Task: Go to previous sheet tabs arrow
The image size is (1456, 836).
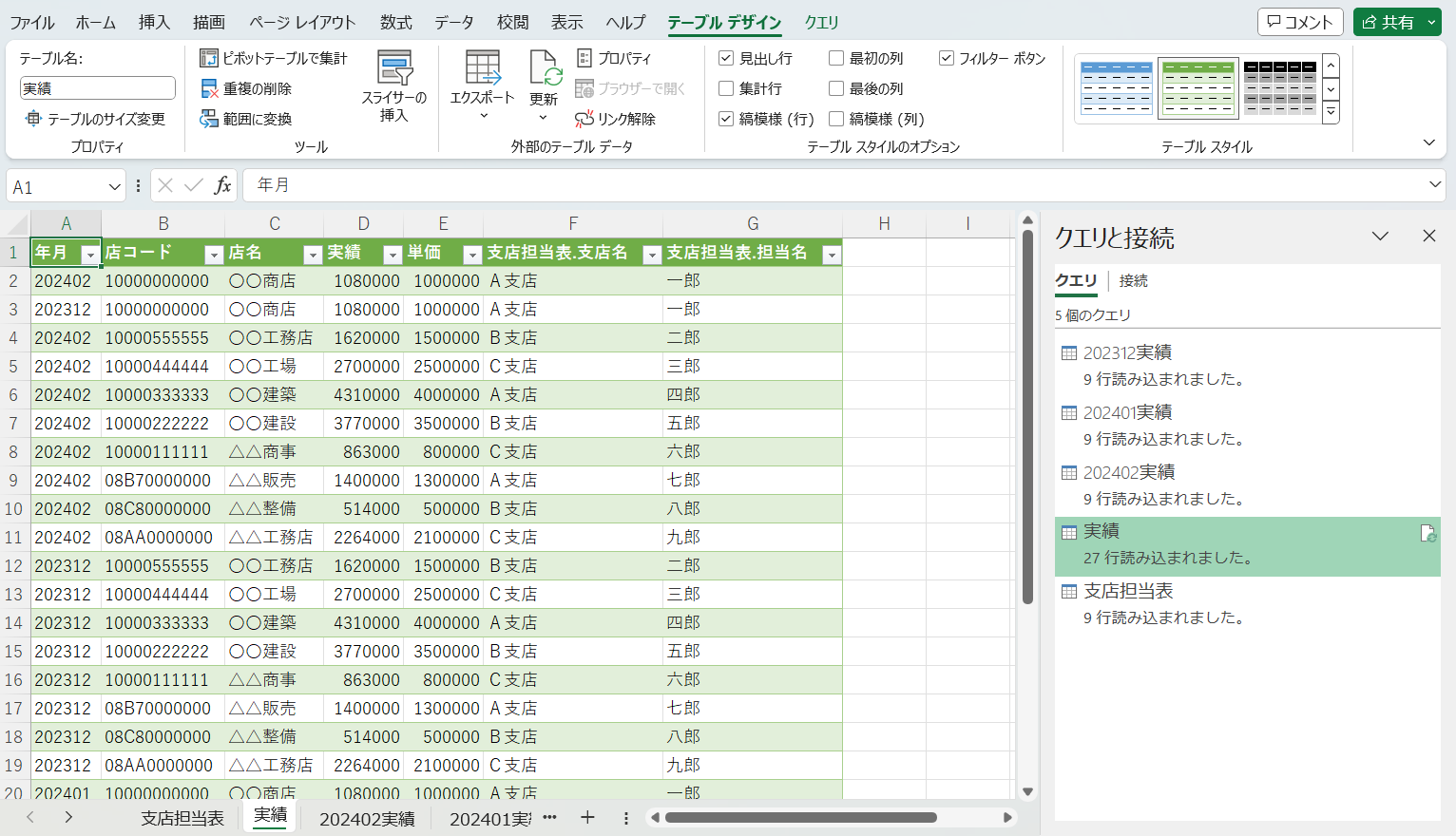Action: (x=30, y=817)
